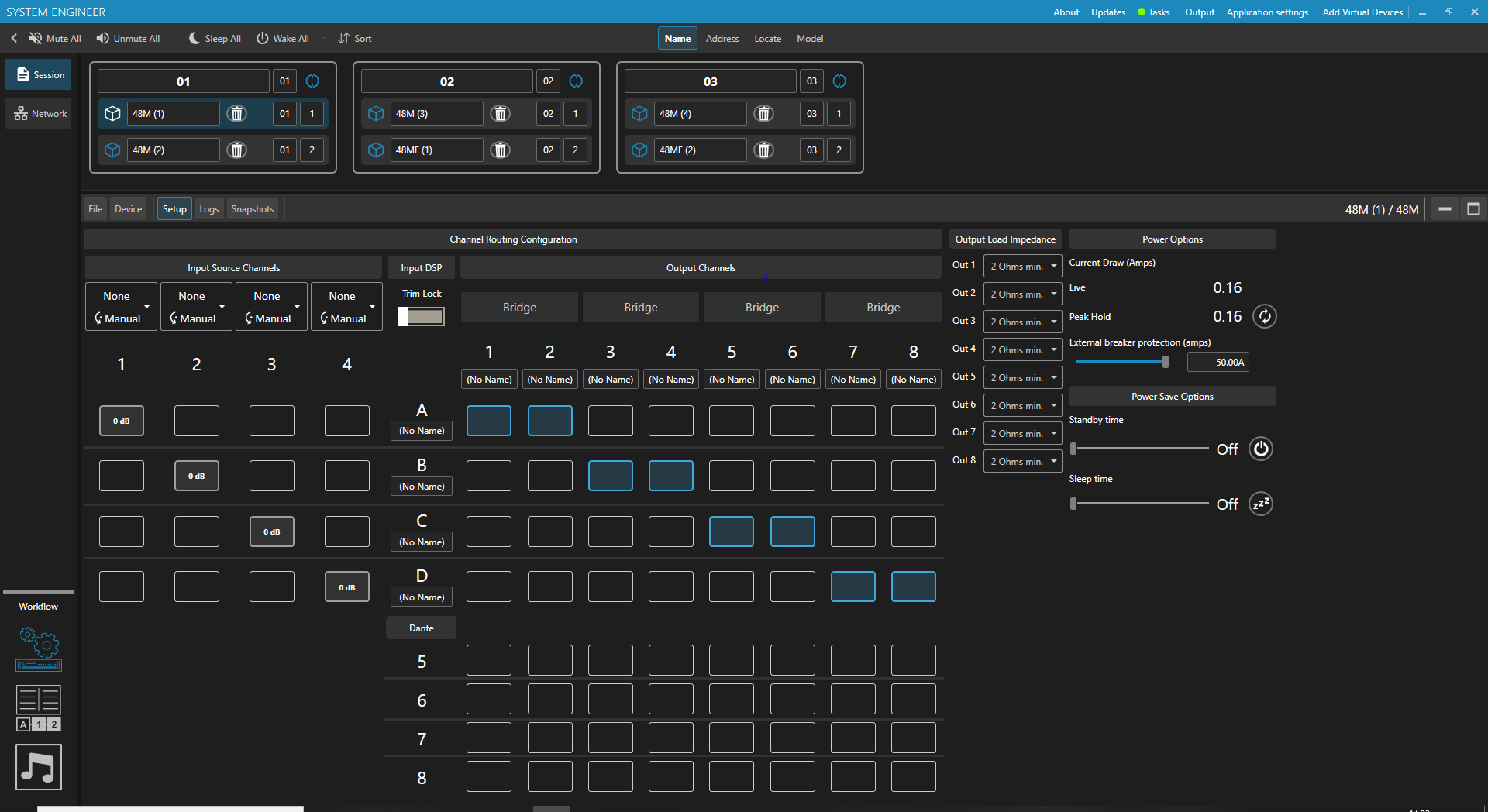Toggle Bridge for output channels 1 and 2
This screenshot has width=1488, height=812.
pyautogui.click(x=519, y=308)
